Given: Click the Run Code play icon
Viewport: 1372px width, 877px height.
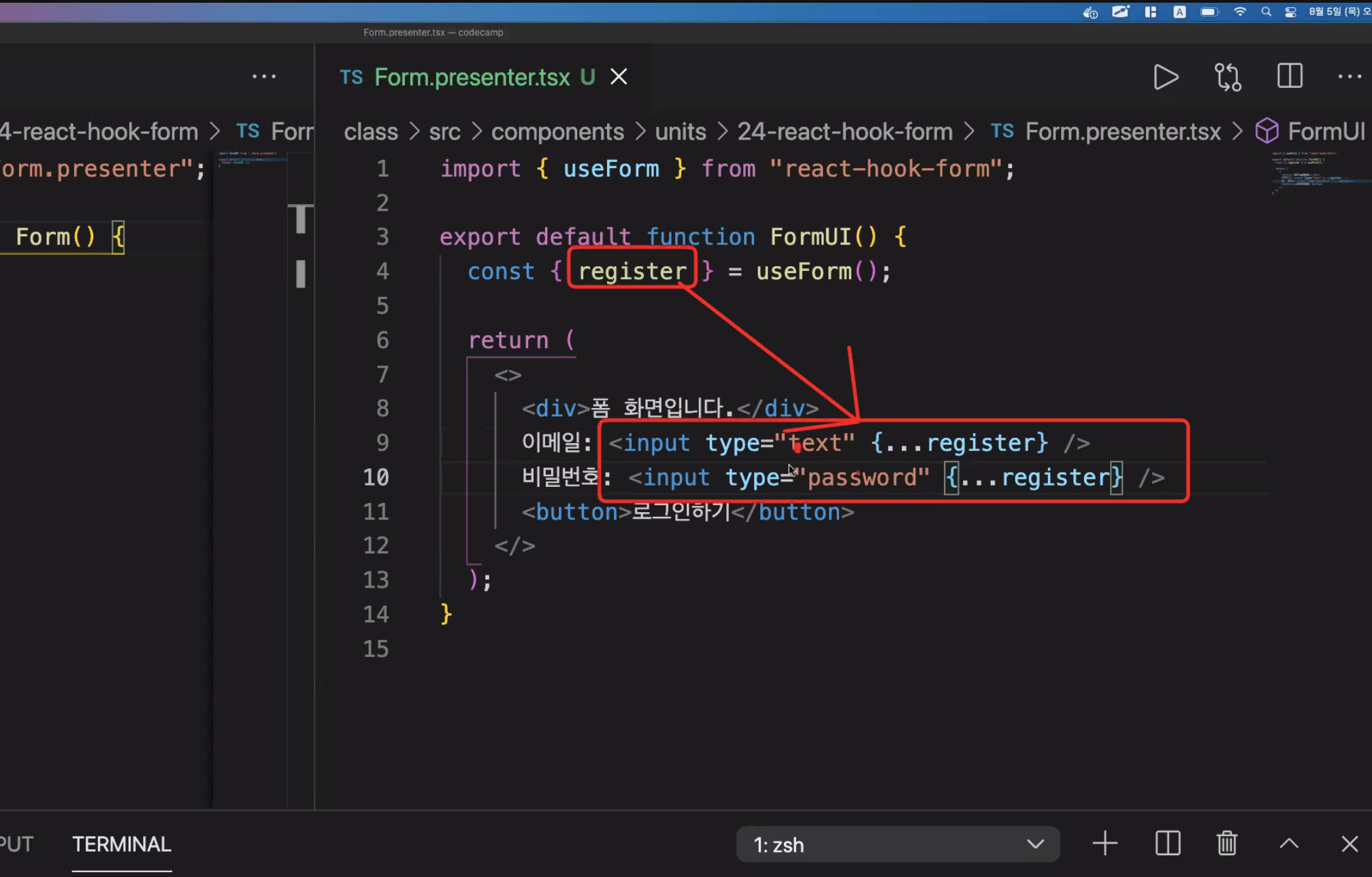Looking at the screenshot, I should pyautogui.click(x=1166, y=77).
